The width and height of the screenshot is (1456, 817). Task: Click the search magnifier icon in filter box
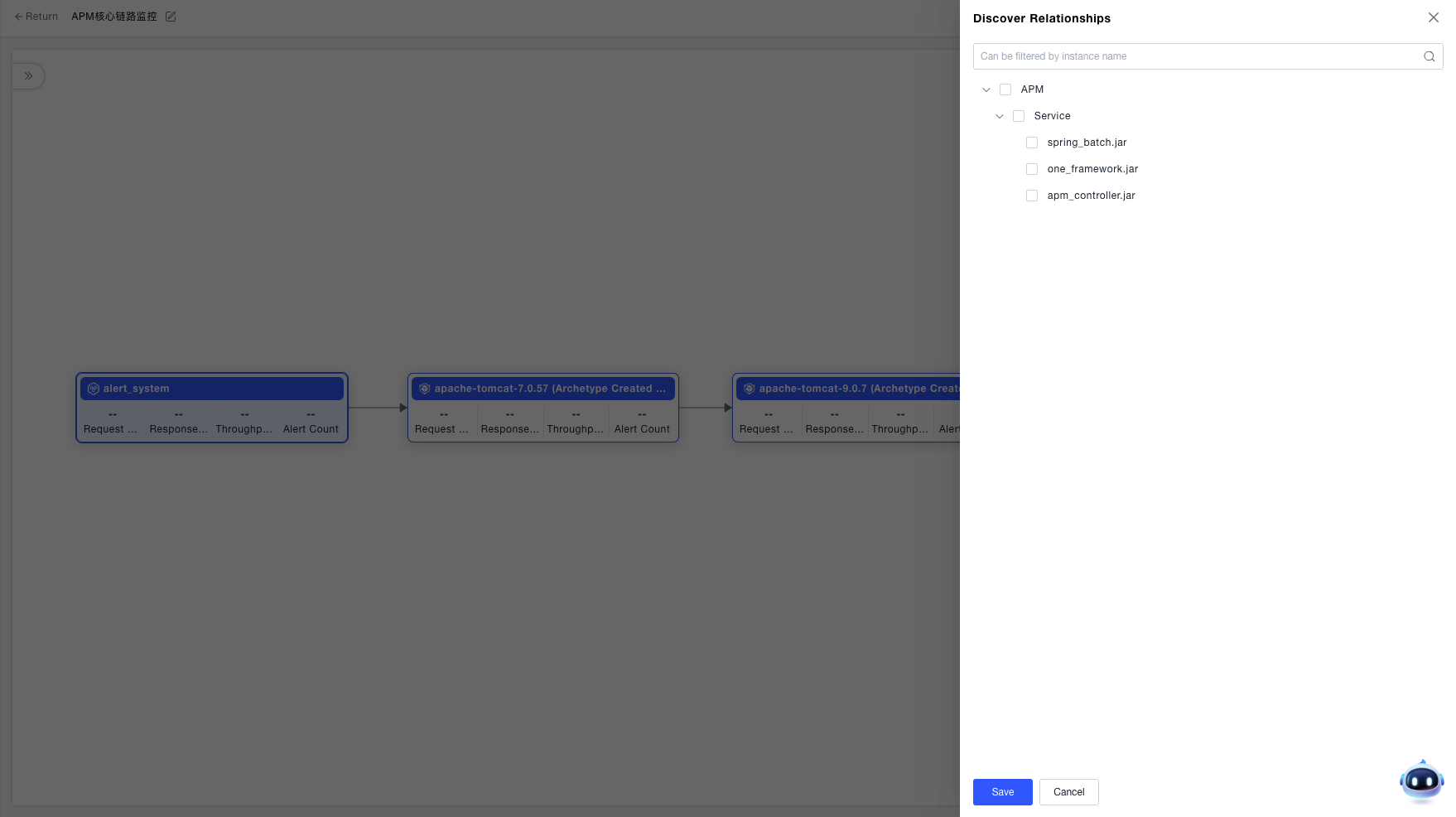point(1429,56)
